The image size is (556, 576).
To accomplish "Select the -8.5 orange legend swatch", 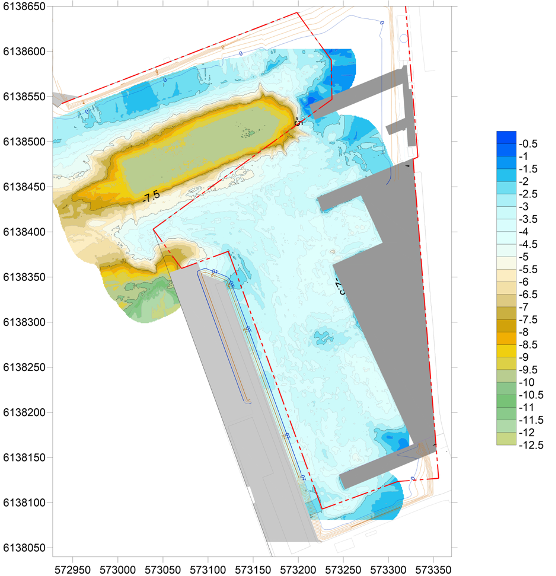I will click(x=506, y=338).
